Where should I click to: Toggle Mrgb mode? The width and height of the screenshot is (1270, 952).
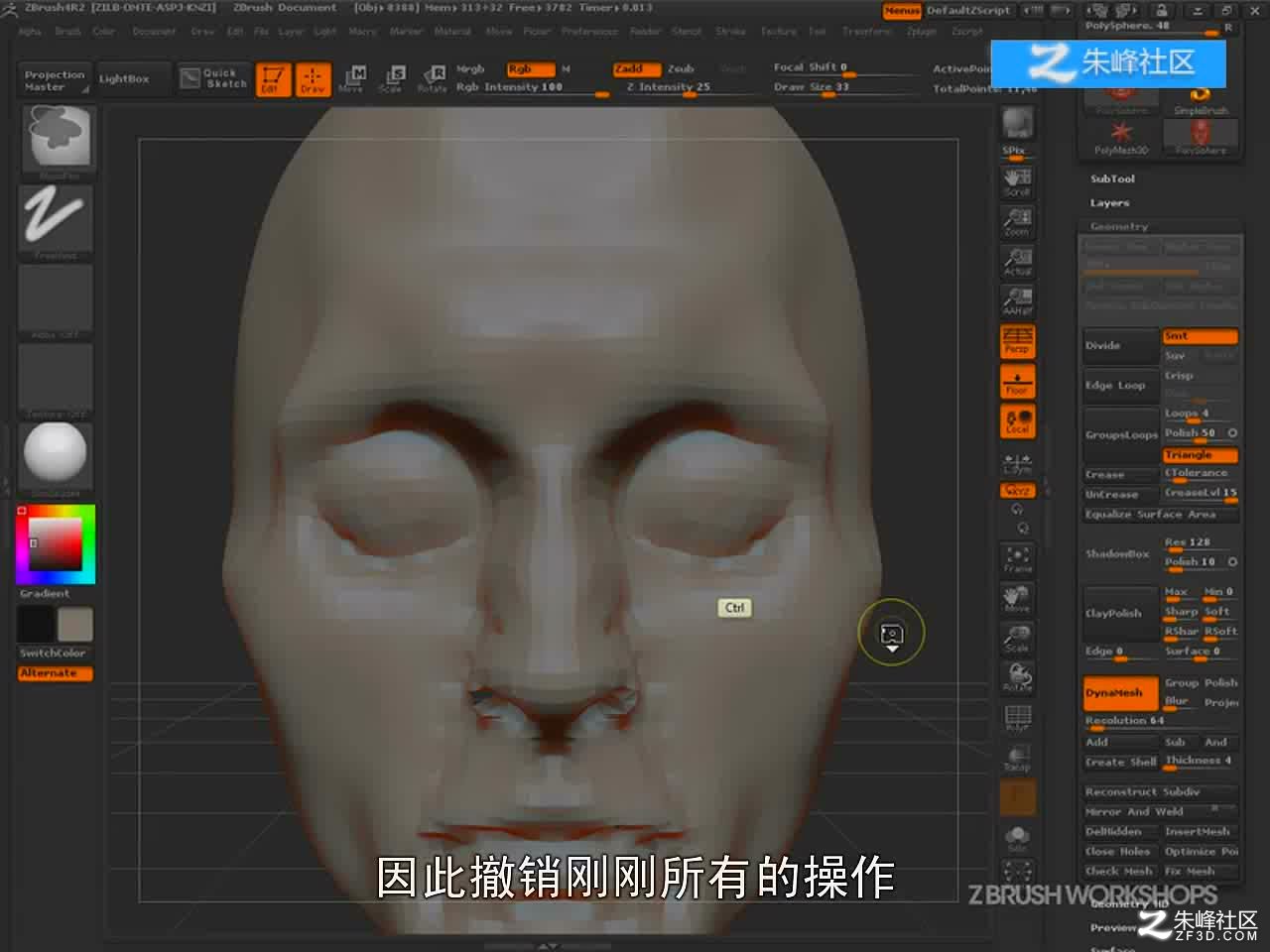coord(470,69)
